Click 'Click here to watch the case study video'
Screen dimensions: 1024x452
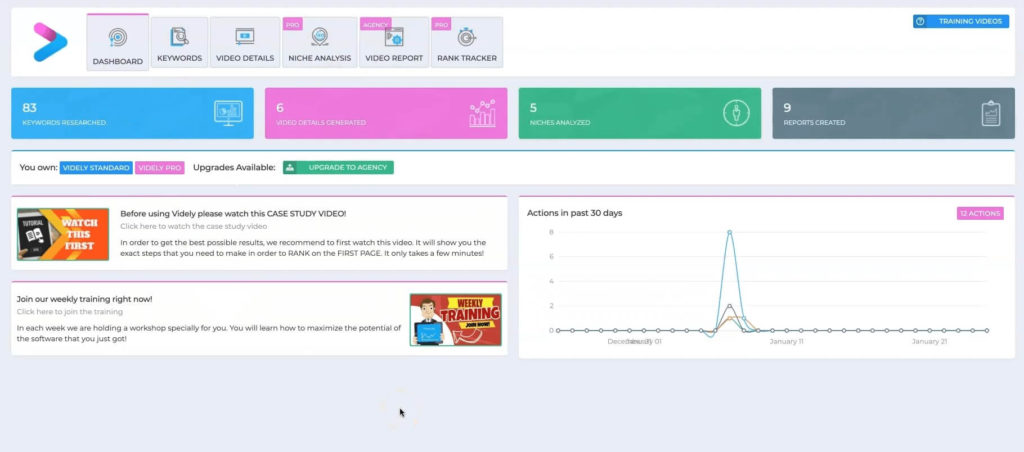tap(194, 226)
